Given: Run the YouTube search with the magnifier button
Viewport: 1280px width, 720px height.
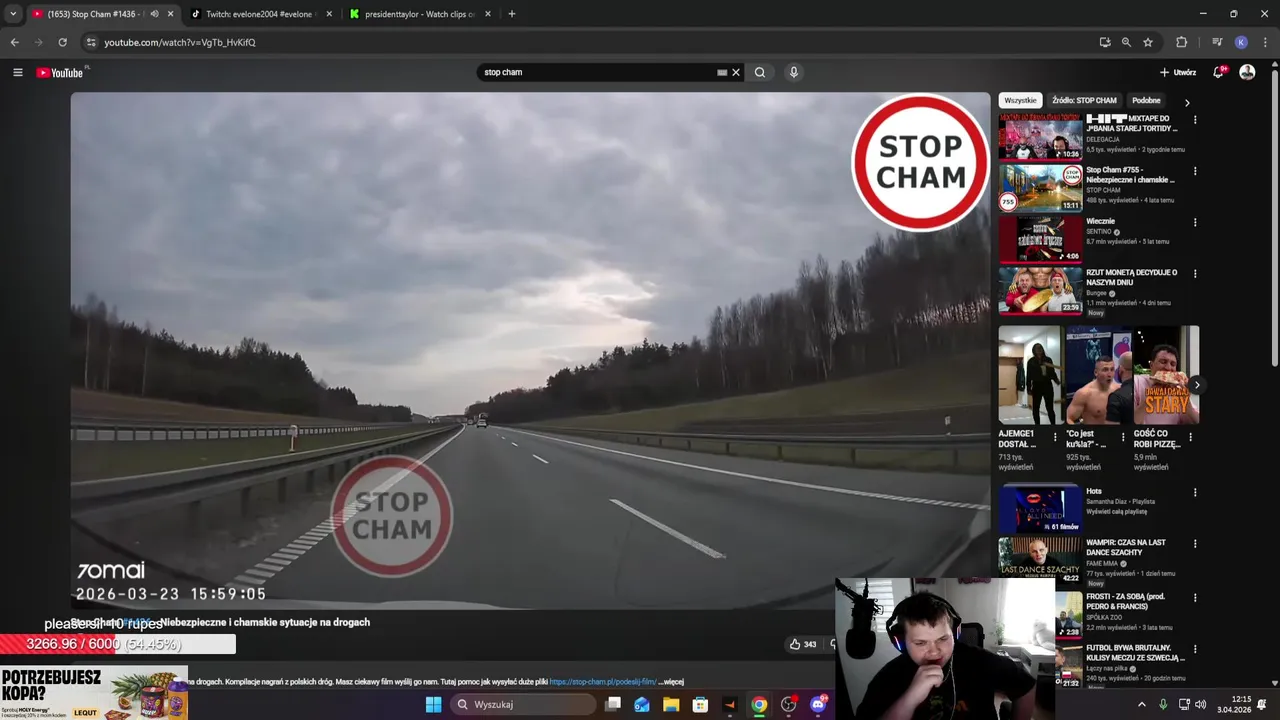Looking at the screenshot, I should coord(760,72).
